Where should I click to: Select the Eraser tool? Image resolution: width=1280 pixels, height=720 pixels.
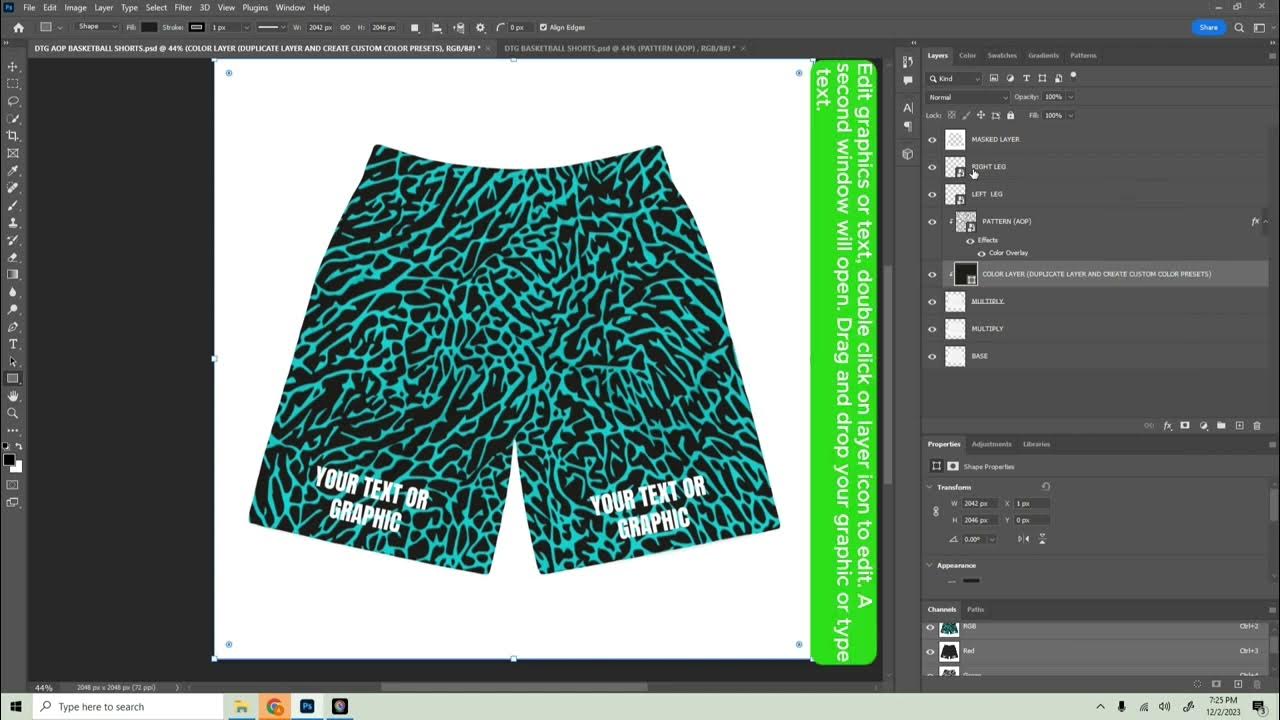point(13,257)
